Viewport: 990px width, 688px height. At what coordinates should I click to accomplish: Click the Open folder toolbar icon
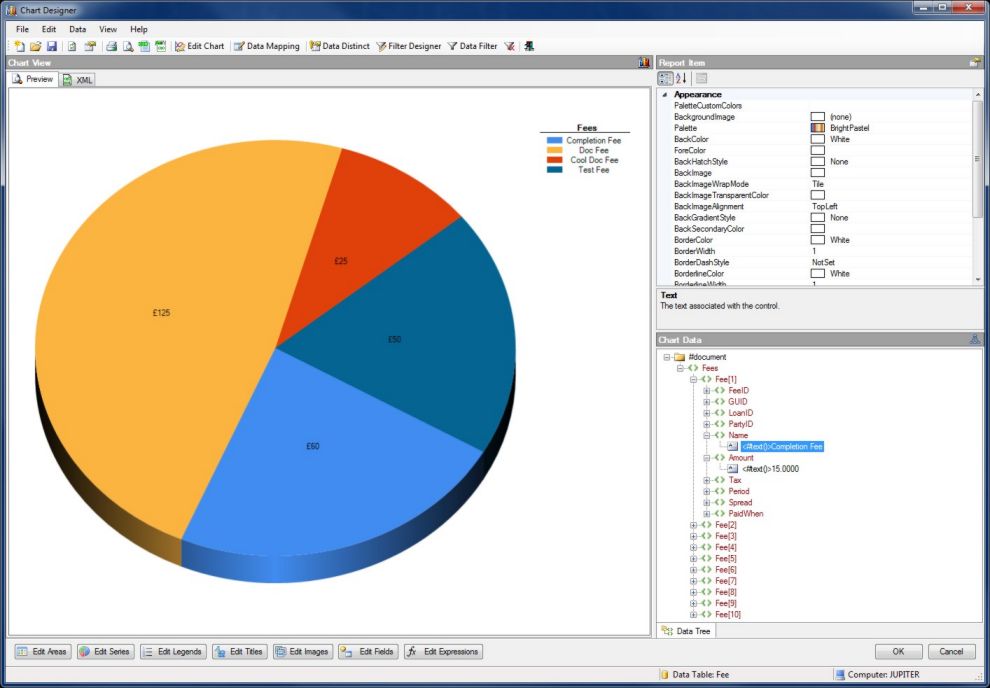tap(36, 46)
